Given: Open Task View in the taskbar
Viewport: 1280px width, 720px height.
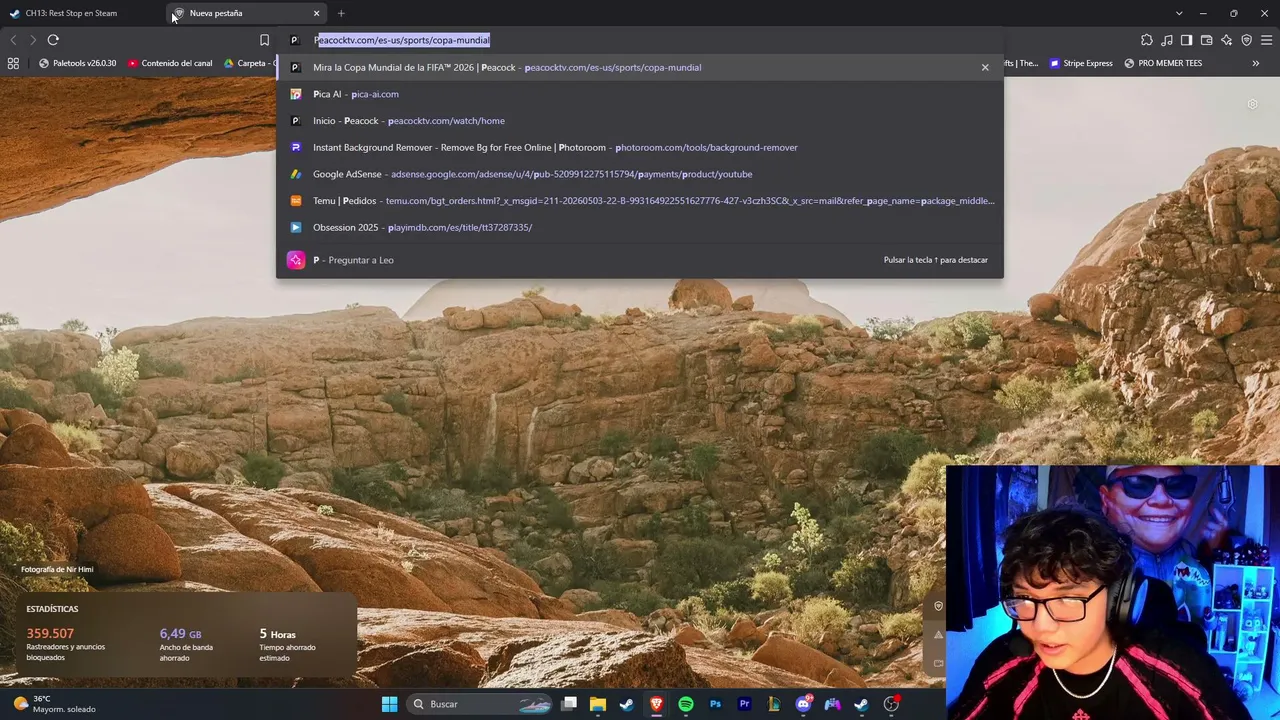Looking at the screenshot, I should (x=569, y=704).
